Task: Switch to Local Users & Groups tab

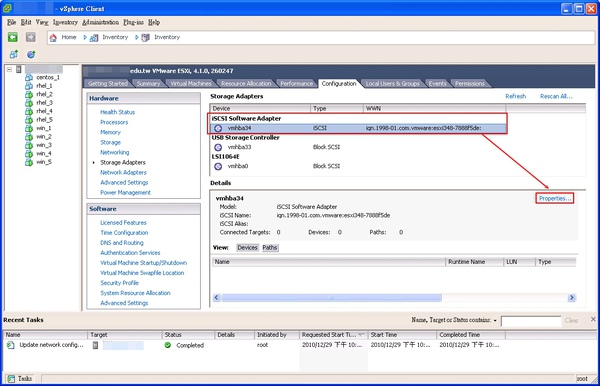Action: 392,83
